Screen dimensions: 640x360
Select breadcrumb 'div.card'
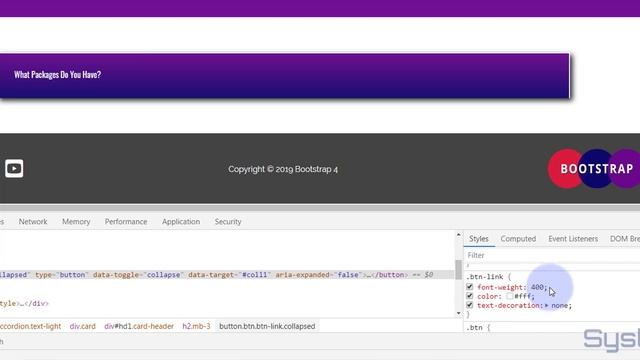click(82, 327)
